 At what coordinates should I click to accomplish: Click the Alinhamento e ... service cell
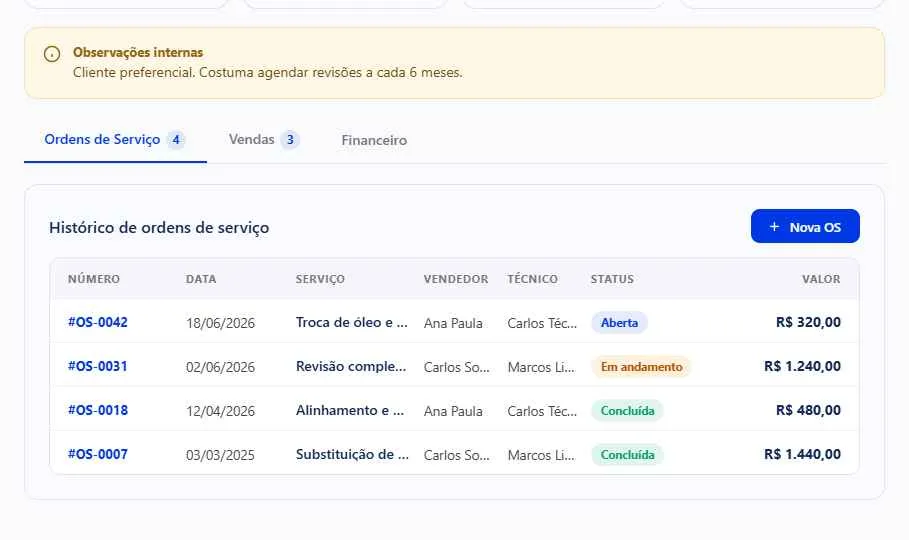pos(350,411)
